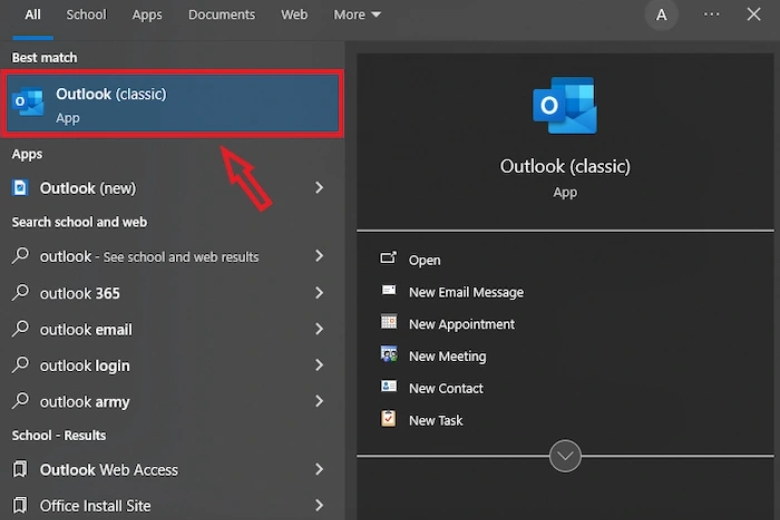Choose New Email Message action
This screenshot has height=520, width=780.
(466, 292)
